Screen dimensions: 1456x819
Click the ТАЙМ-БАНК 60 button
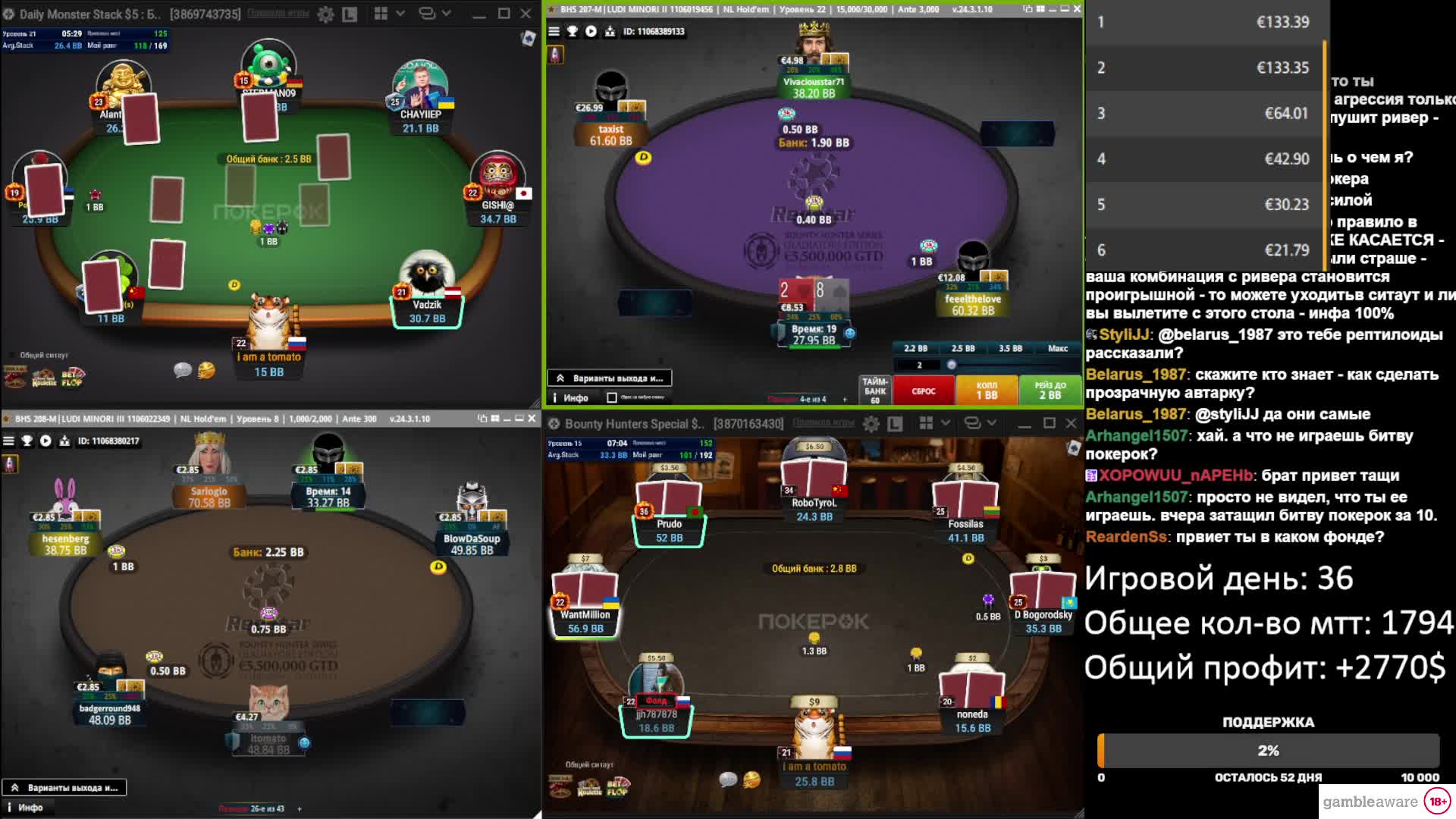click(x=874, y=391)
